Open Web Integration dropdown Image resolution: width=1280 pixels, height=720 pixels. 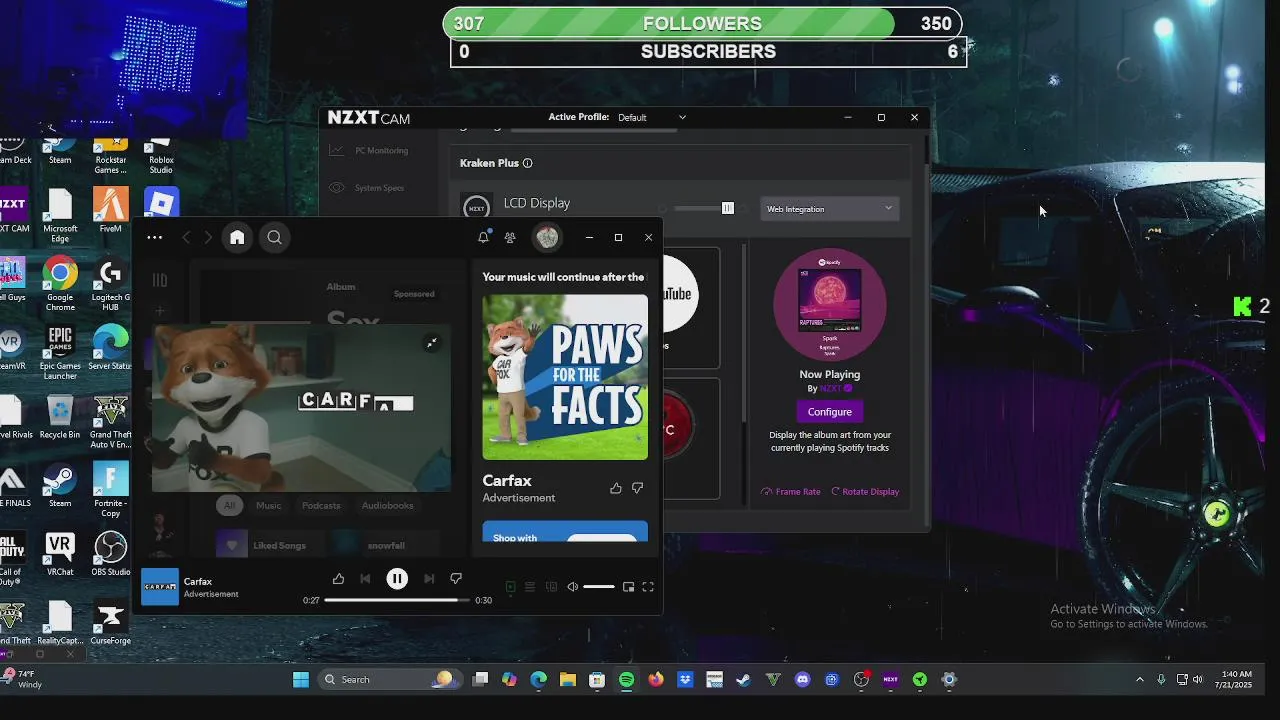pyautogui.click(x=829, y=209)
